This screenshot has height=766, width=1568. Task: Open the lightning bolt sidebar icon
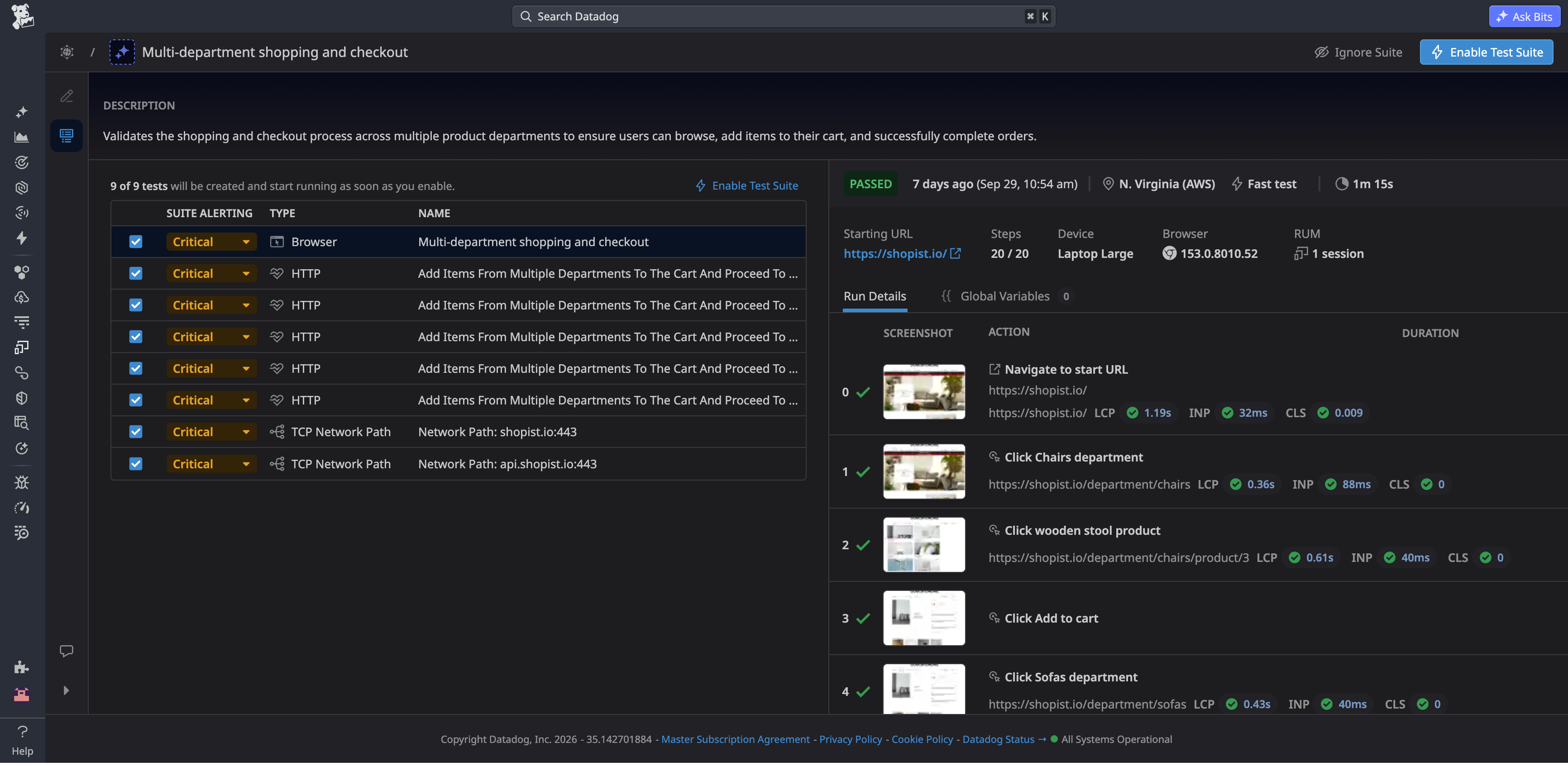tap(22, 238)
